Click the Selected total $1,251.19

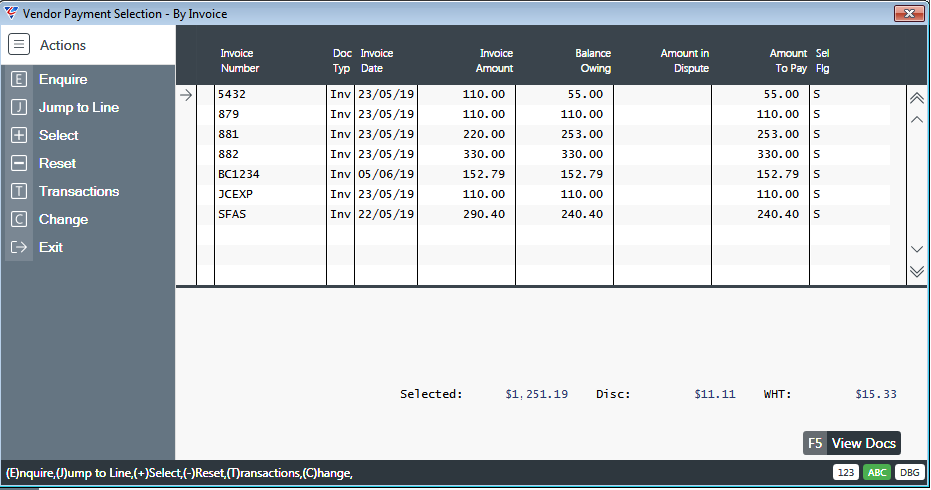537,394
